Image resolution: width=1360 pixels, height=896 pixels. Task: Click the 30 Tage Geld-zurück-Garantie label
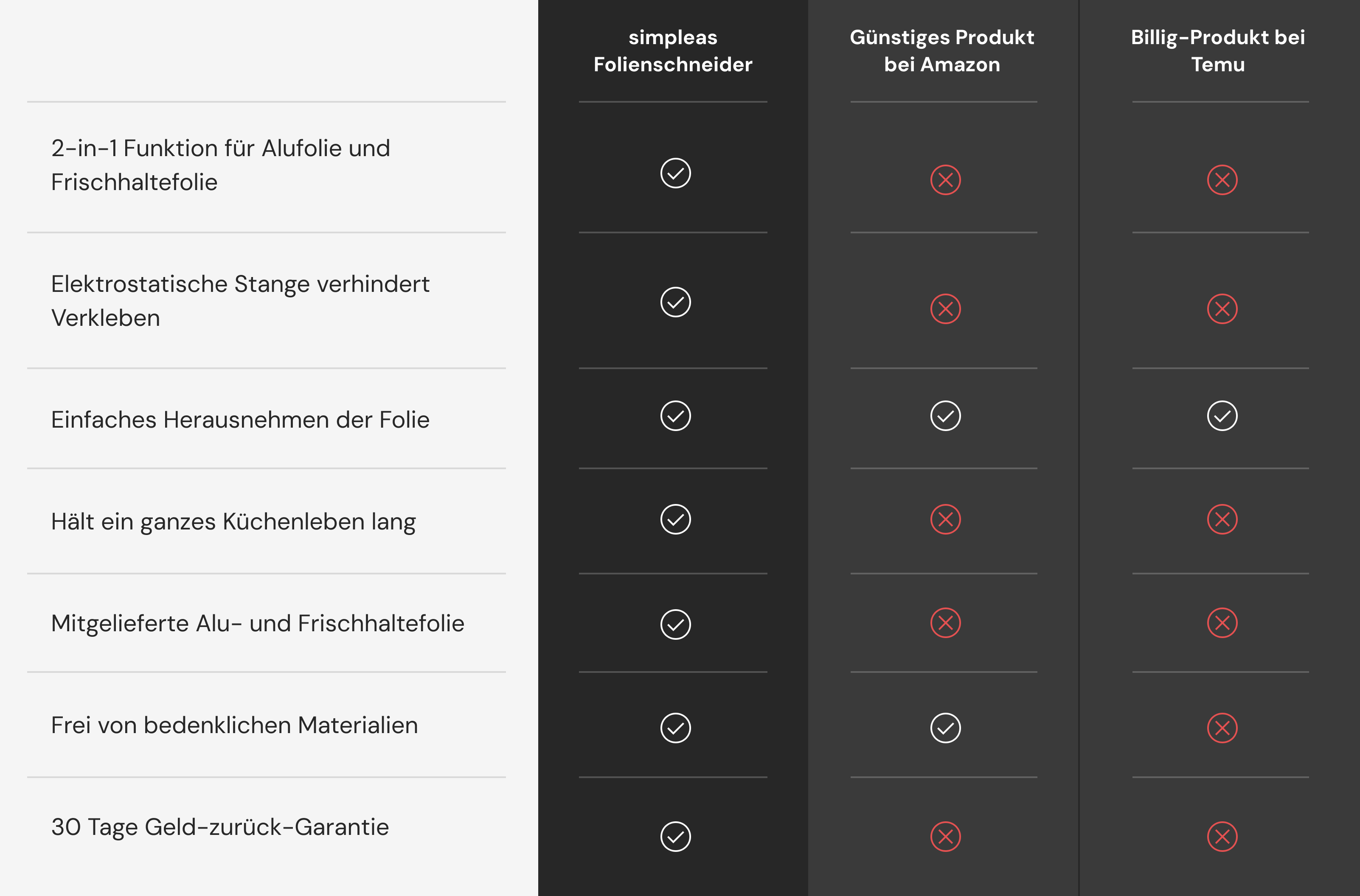point(220,827)
